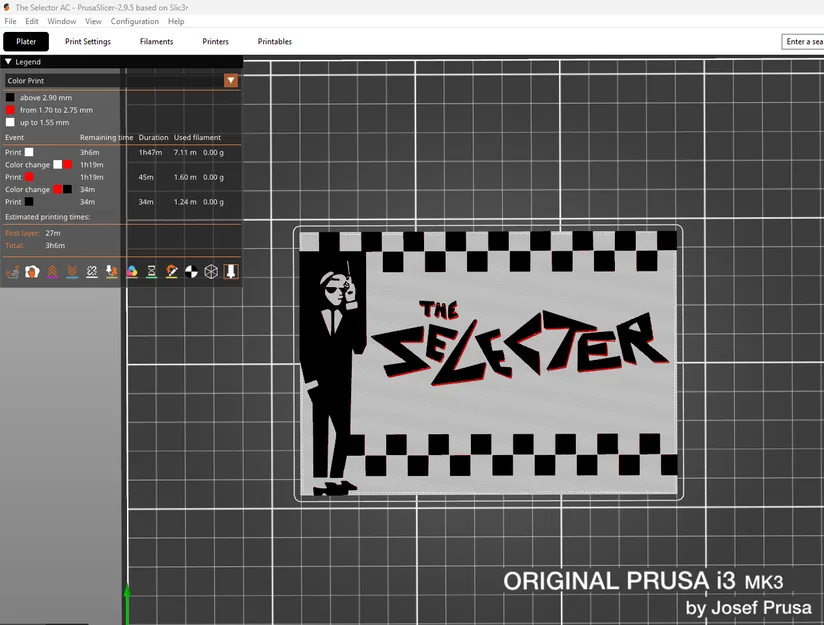824x625 pixels.
Task: Click the 'Remaining time' column header
Action: pyautogui.click(x=107, y=138)
